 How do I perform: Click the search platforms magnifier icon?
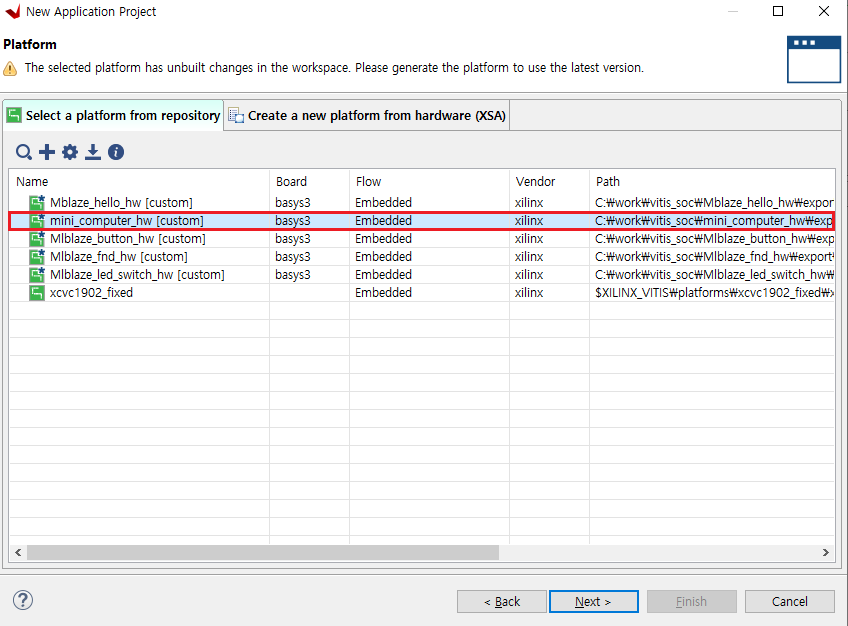[x=24, y=152]
